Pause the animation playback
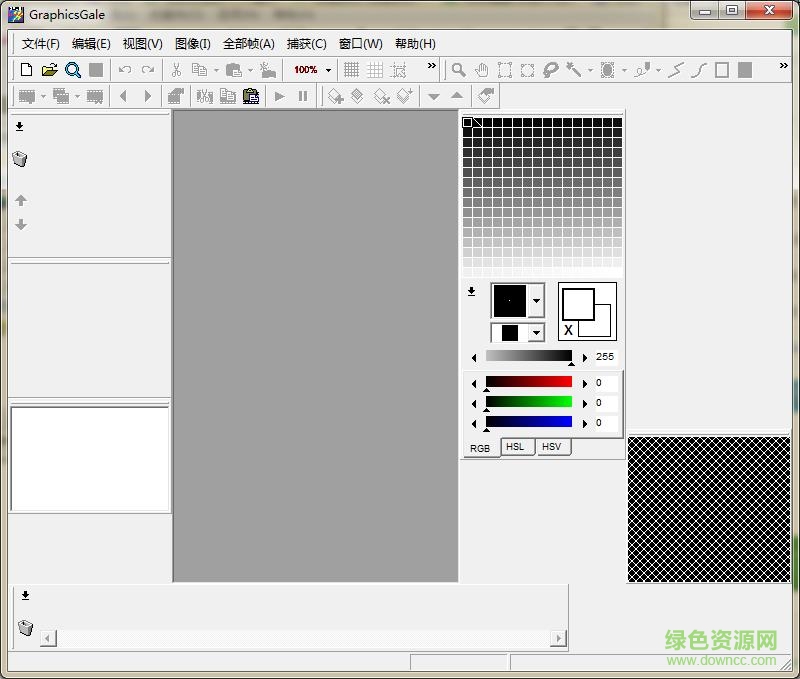Viewport: 800px width, 679px height. pos(301,96)
